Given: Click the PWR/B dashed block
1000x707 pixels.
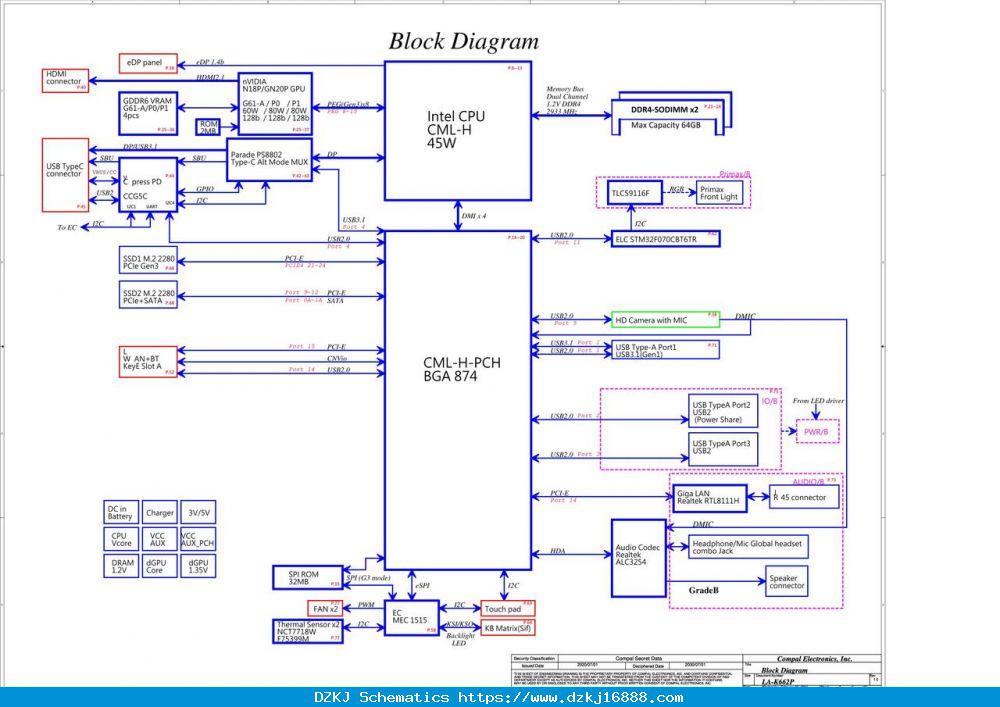Looking at the screenshot, I should (x=817, y=432).
